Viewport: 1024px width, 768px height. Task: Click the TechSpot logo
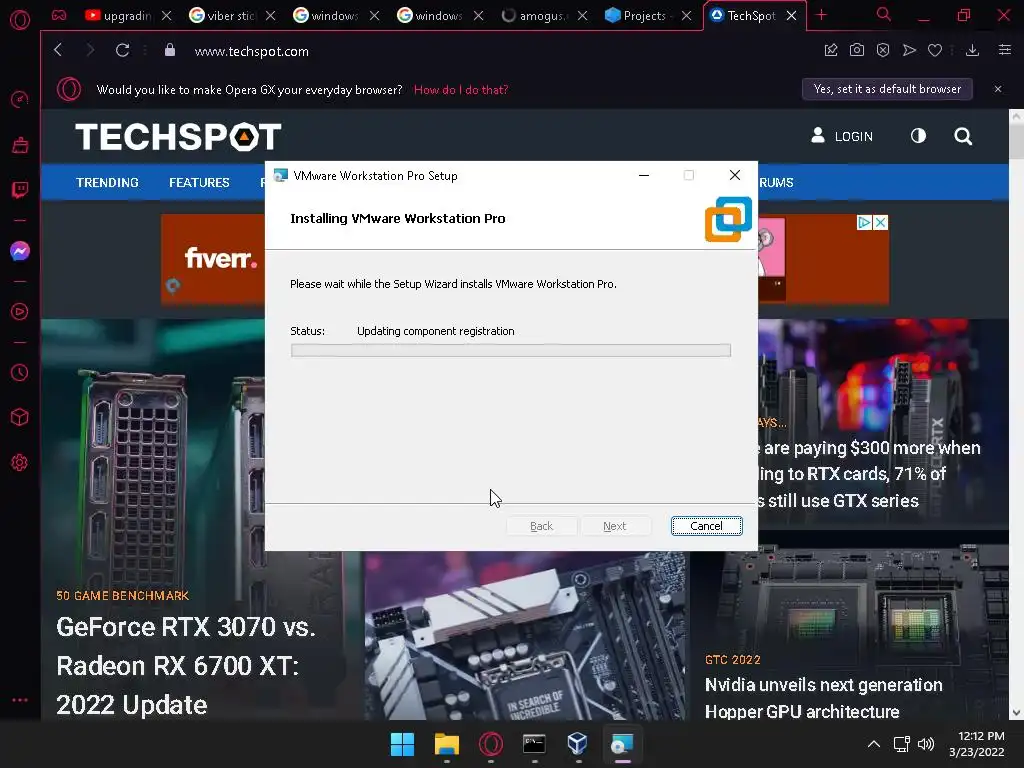tap(178, 136)
